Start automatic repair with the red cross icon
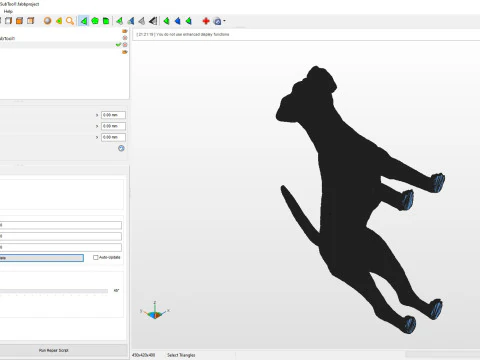The image size is (480, 360). [x=206, y=21]
